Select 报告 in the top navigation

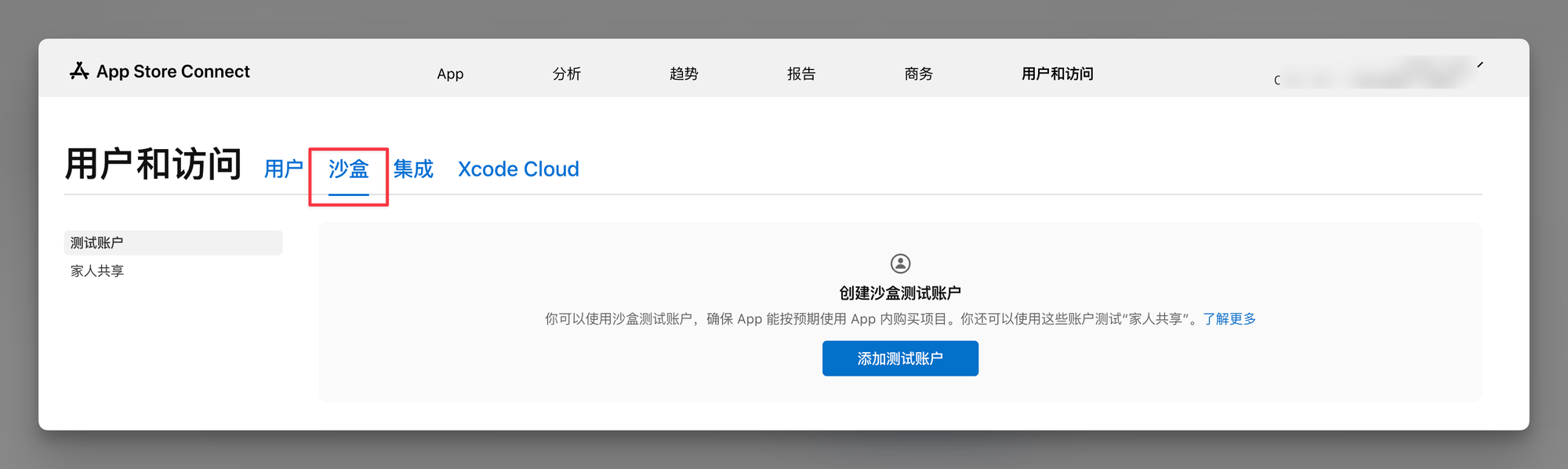(x=801, y=74)
